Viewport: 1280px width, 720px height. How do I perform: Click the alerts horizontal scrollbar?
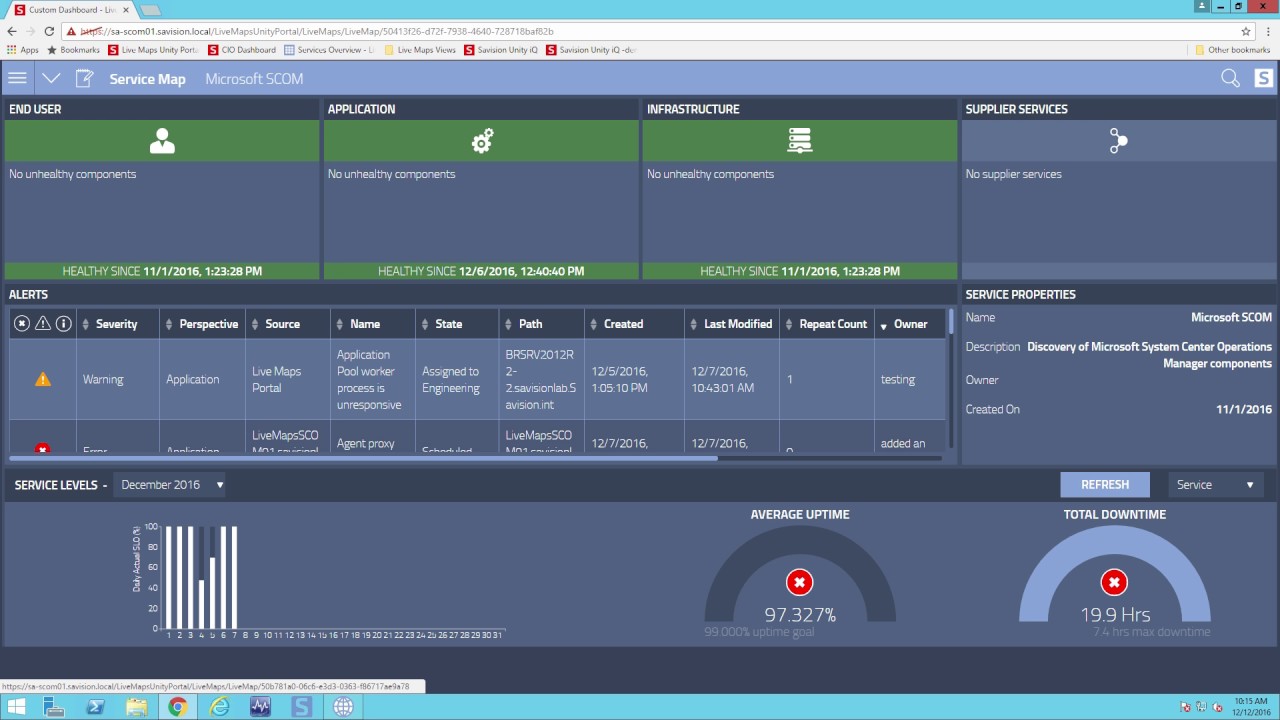point(363,458)
